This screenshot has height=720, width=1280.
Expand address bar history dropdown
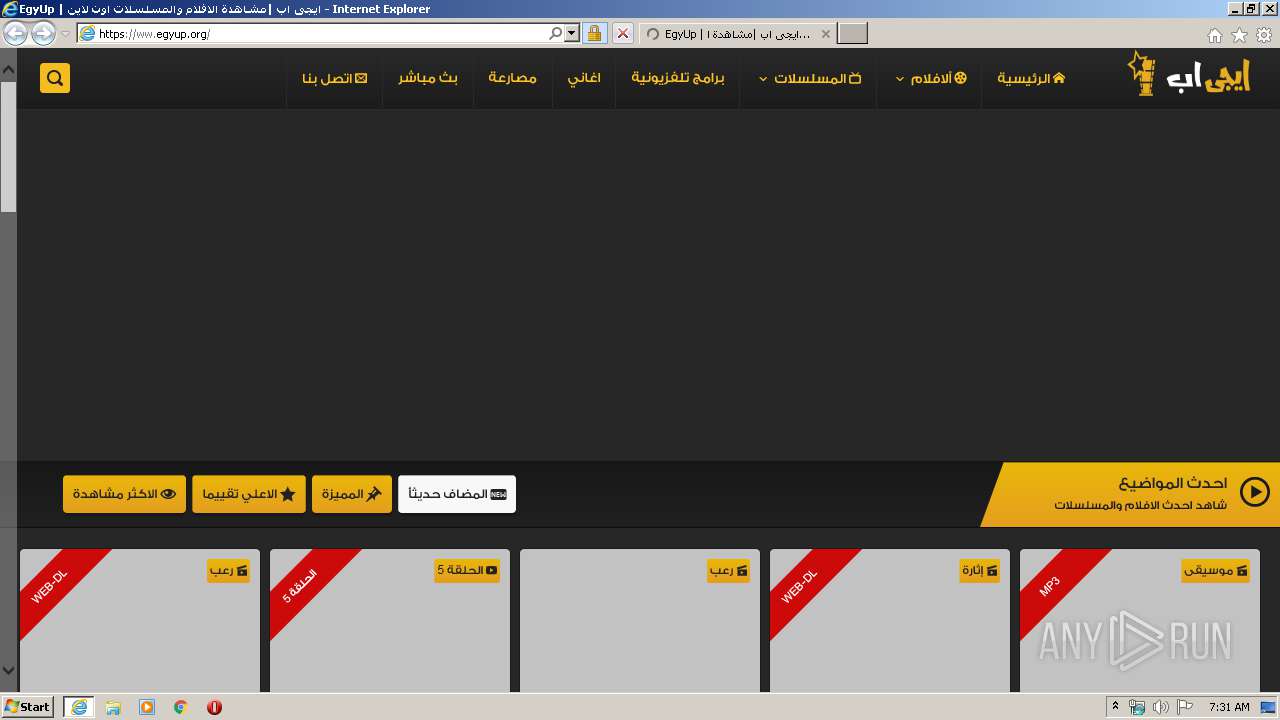point(572,33)
